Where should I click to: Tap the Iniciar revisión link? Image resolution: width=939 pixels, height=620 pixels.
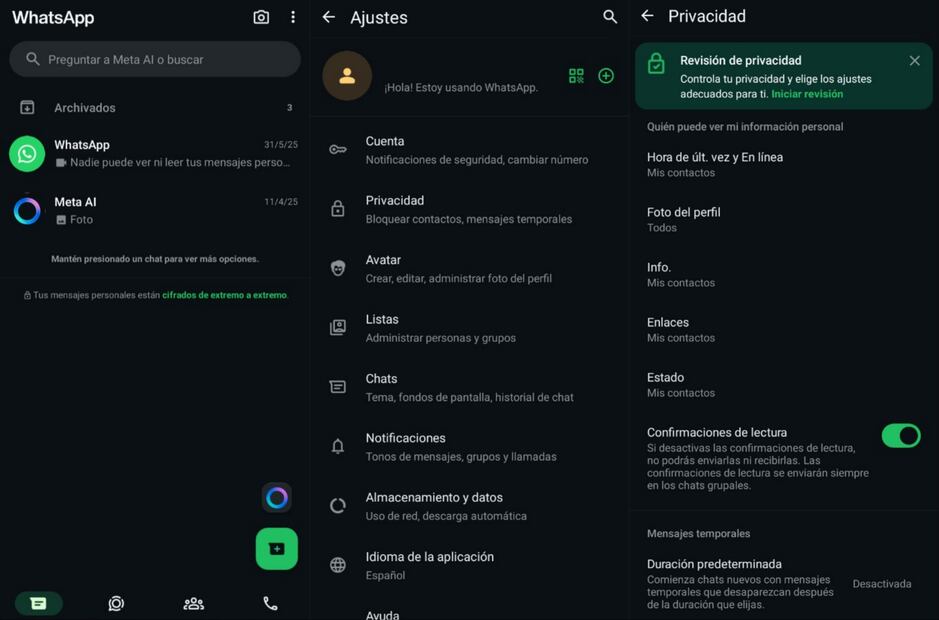tap(806, 94)
